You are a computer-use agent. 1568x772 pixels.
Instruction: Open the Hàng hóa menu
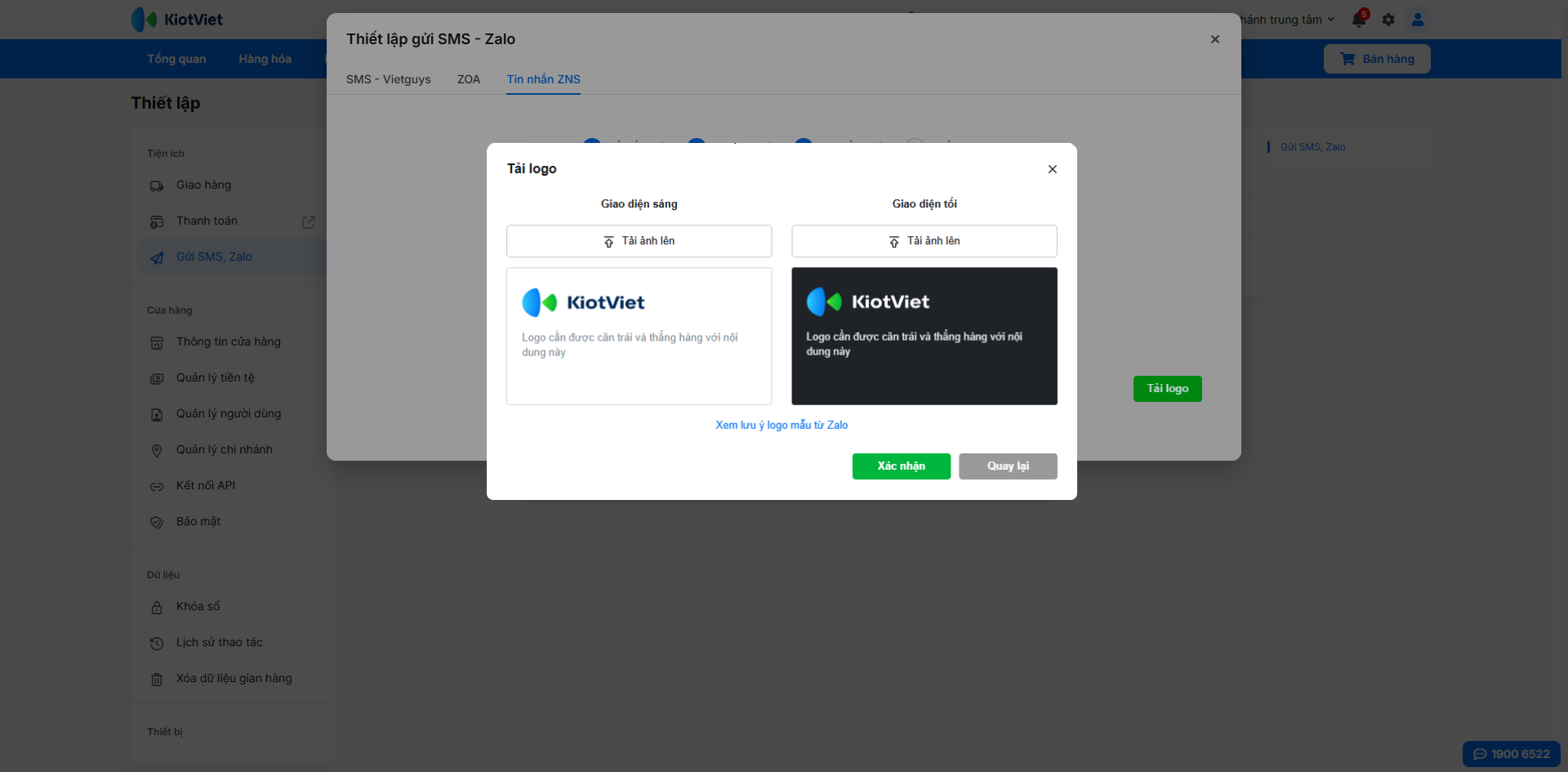[x=265, y=59]
